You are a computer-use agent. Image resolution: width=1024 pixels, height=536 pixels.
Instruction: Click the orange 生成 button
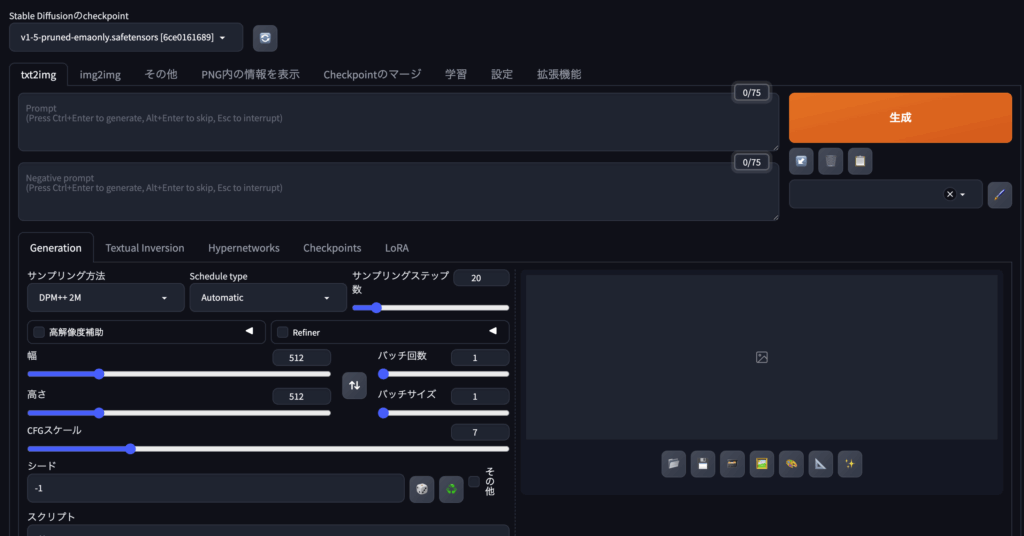(900, 118)
